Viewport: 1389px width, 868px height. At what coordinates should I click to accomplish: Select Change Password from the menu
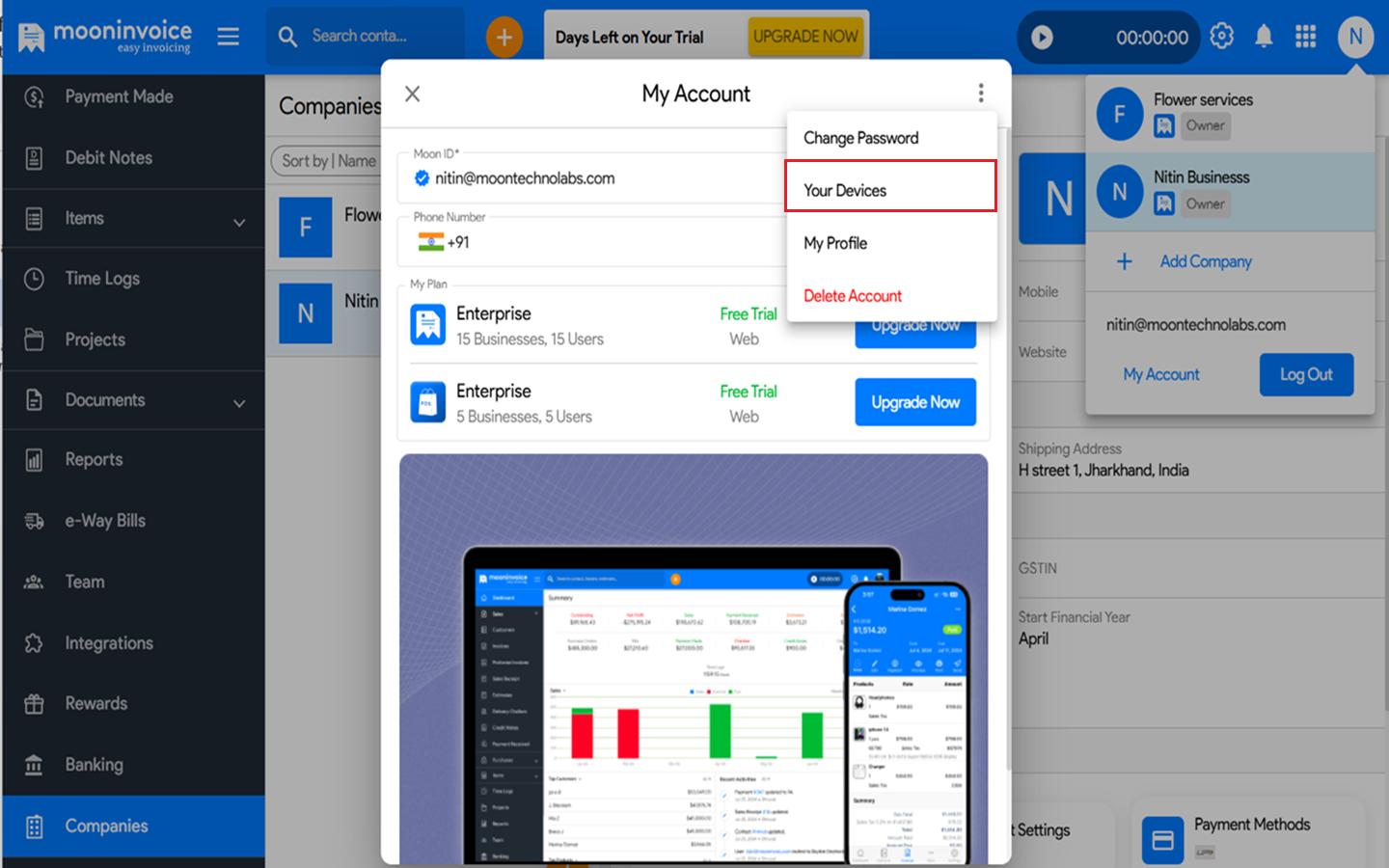[x=861, y=138]
